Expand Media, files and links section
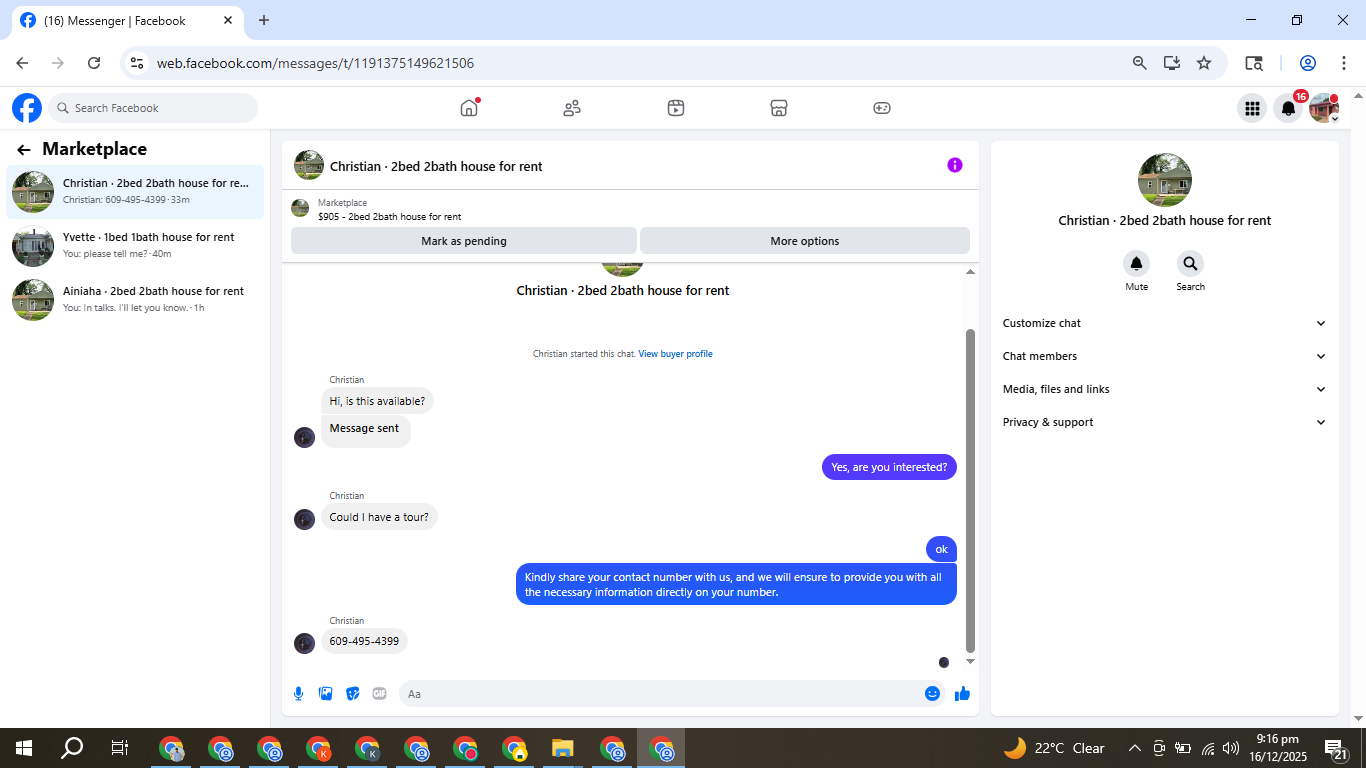The width and height of the screenshot is (1366, 768). (x=1165, y=389)
